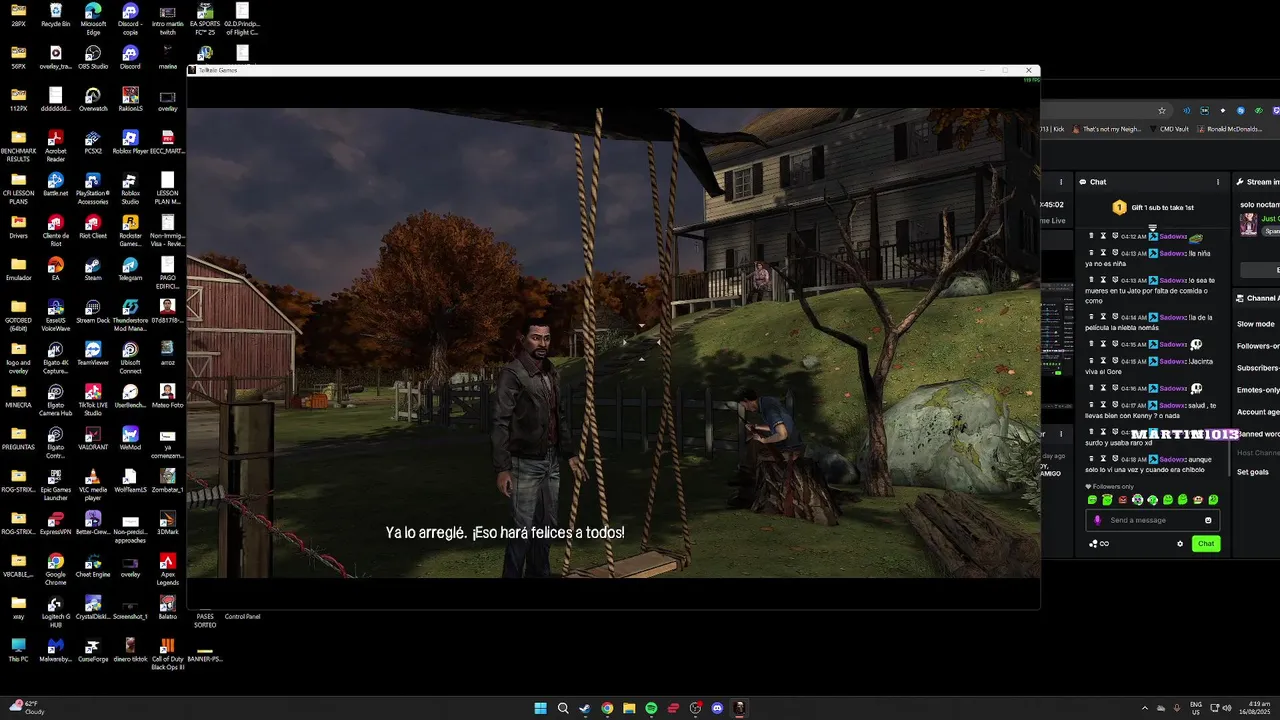The image size is (1280, 720).
Task: Open the ExpressVPN desktop shortcut
Action: (x=56, y=523)
